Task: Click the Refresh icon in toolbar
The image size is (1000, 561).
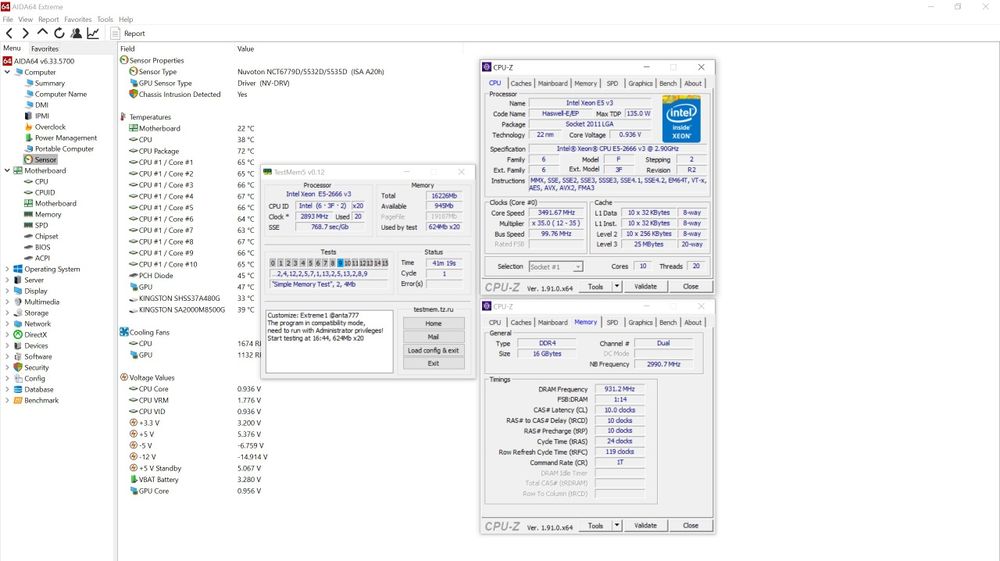Action: (59, 33)
